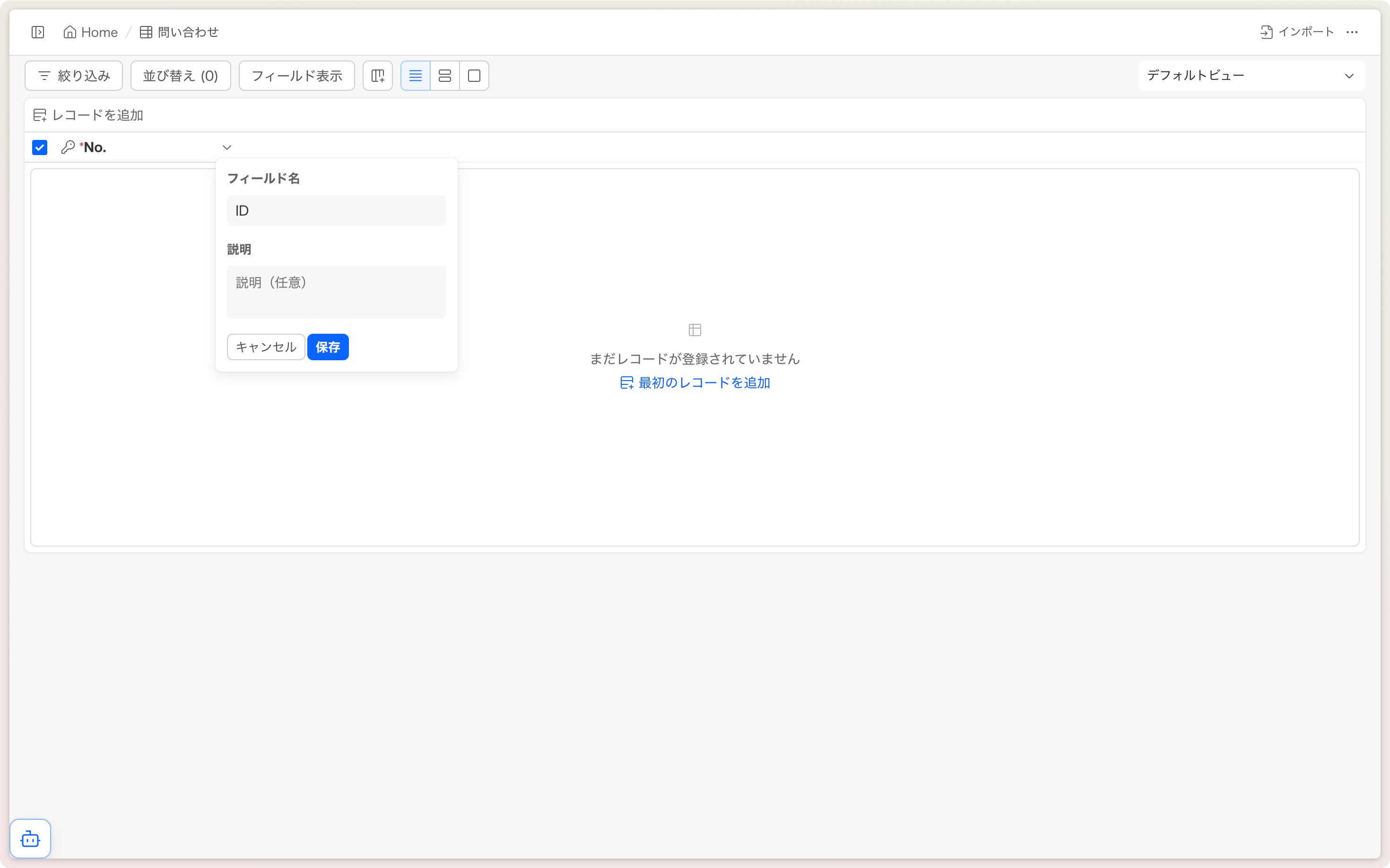The height and width of the screenshot is (868, 1390).
Task: Open the AI assistant robot button
Action: pos(30,839)
